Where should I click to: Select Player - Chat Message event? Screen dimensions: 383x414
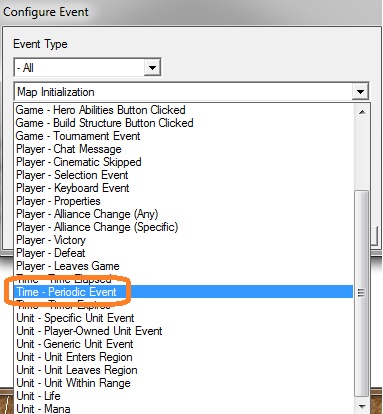(184, 149)
